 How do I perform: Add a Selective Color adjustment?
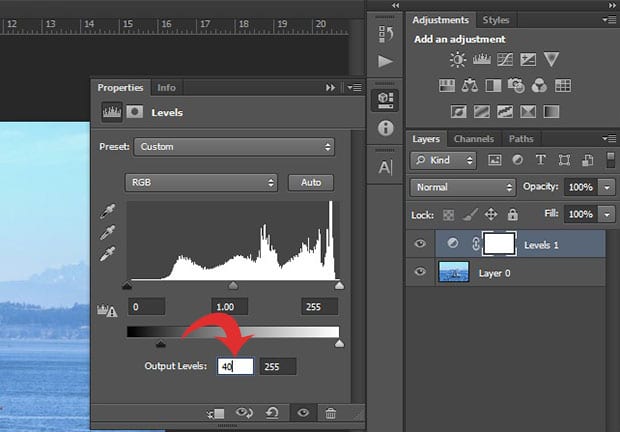[528, 111]
